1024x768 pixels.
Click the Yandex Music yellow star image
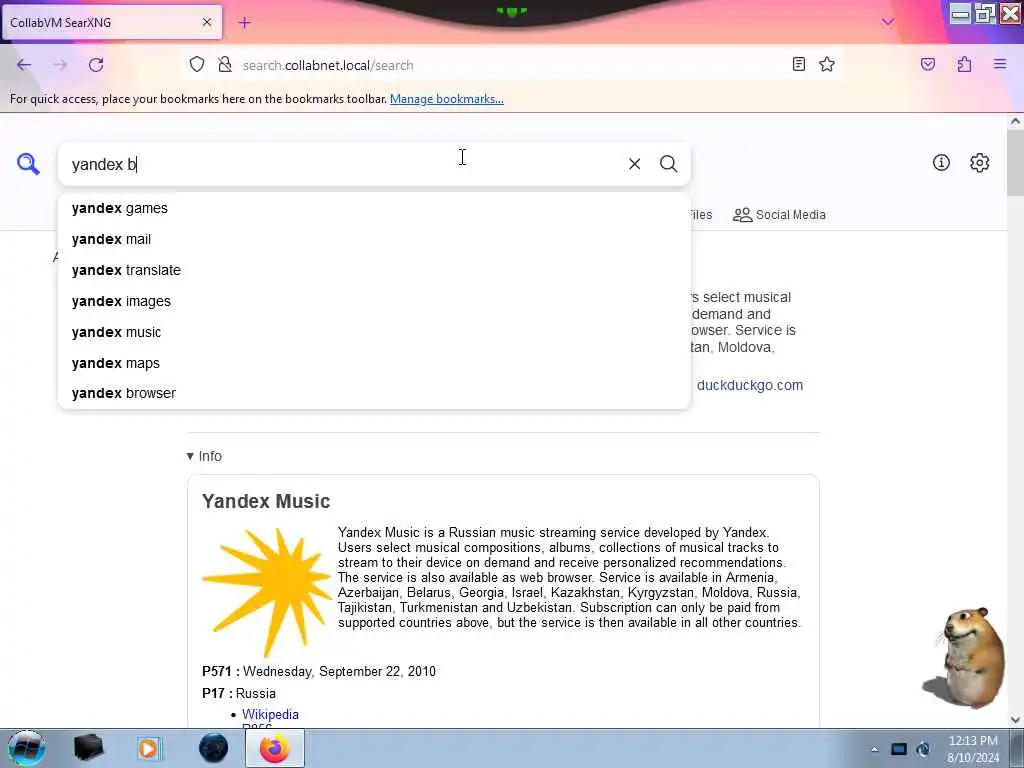point(266,592)
